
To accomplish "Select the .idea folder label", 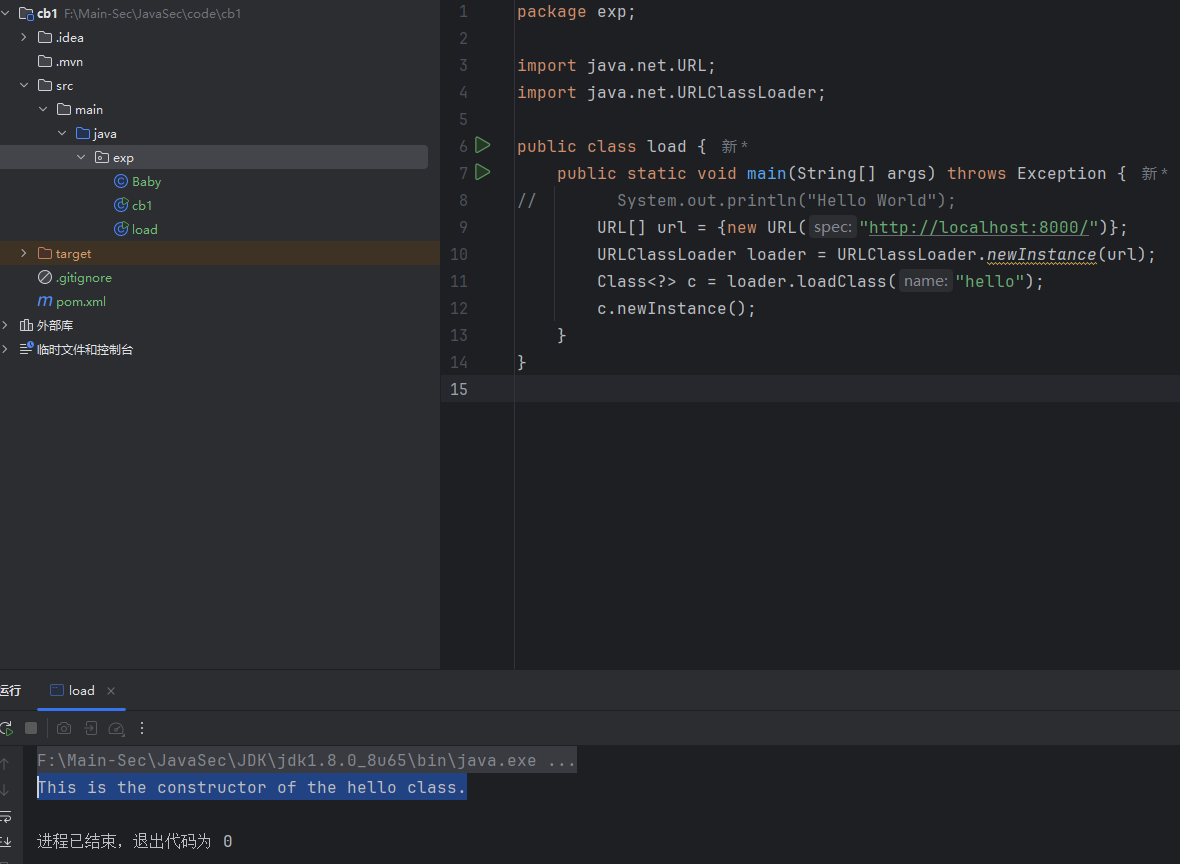I will tap(69, 37).
